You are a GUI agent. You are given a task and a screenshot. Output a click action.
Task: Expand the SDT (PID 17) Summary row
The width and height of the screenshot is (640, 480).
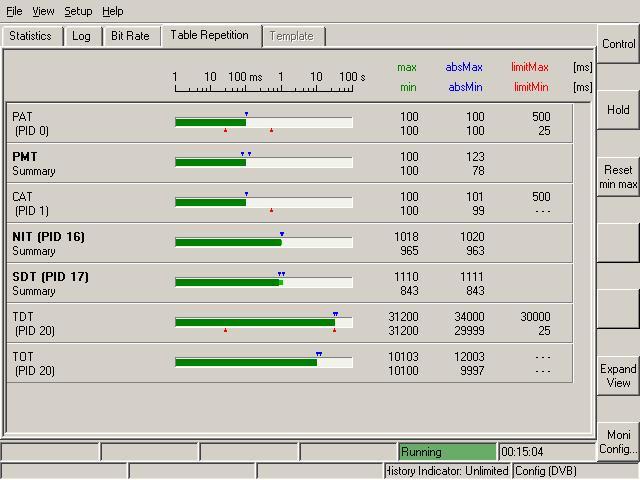coord(50,284)
